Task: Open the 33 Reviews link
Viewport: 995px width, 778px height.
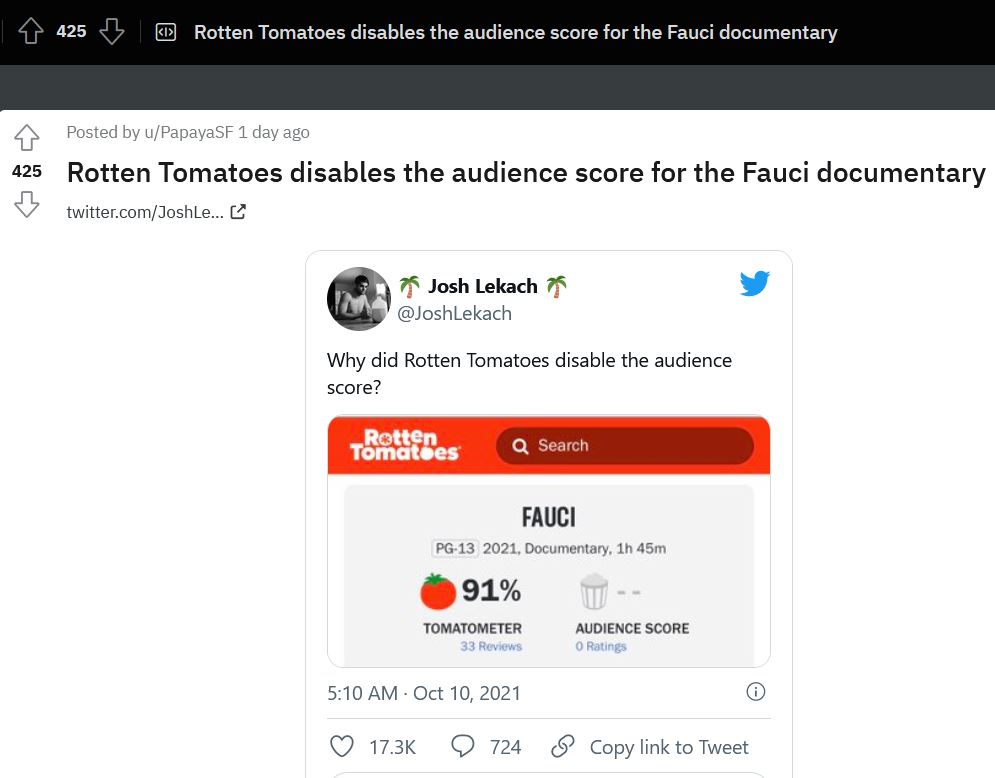Action: pos(491,646)
